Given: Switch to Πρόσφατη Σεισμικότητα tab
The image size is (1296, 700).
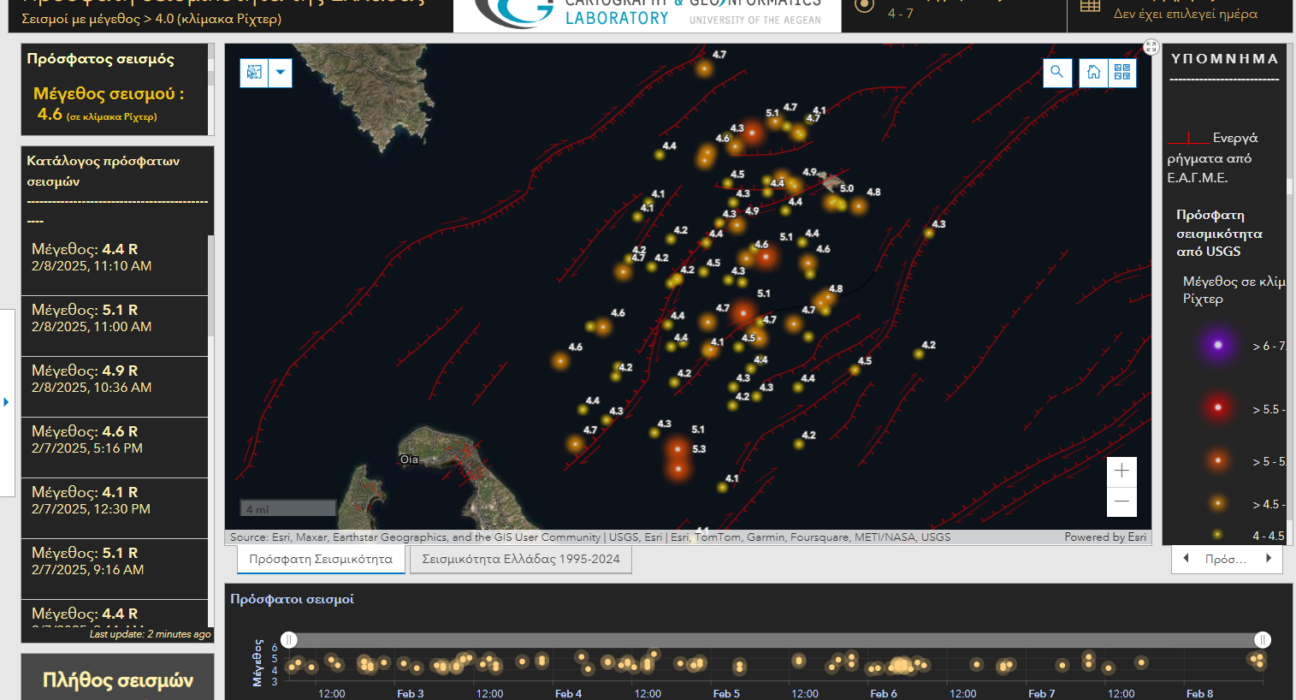Looking at the screenshot, I should 321,559.
